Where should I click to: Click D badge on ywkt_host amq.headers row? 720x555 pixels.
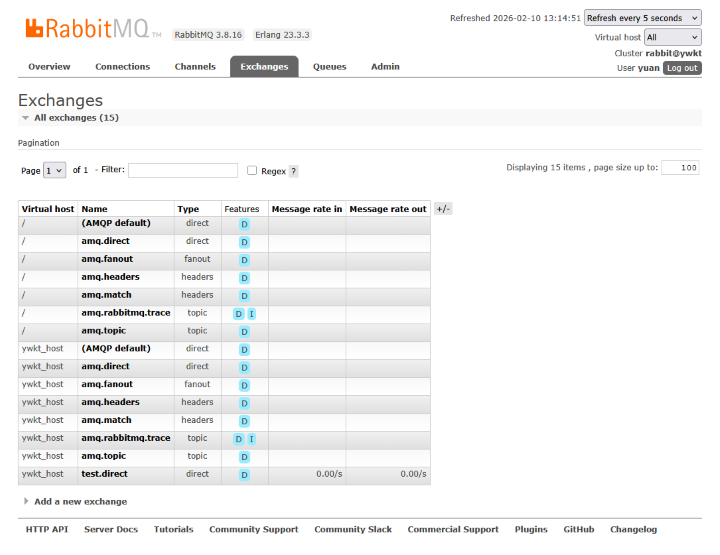[244, 404]
